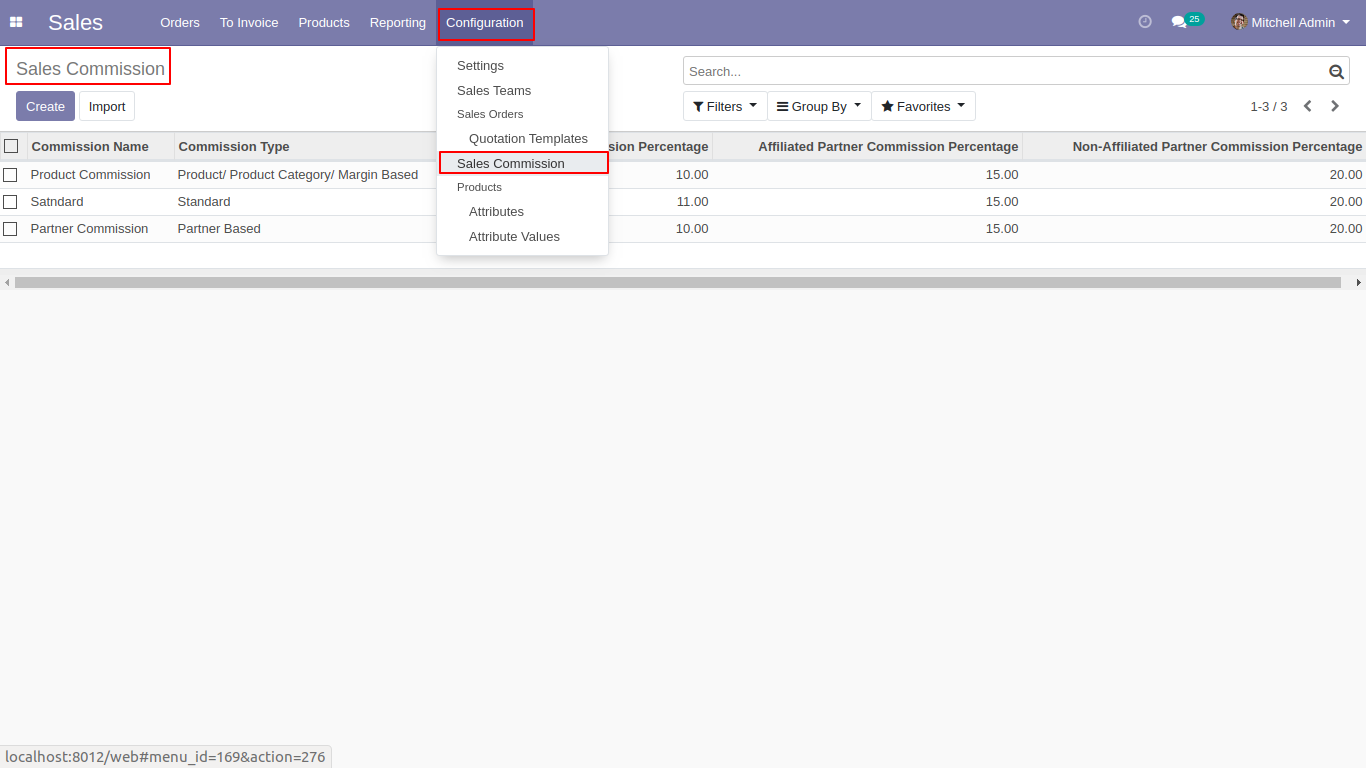
Task: Open the Favorites dropdown
Action: pos(923,106)
